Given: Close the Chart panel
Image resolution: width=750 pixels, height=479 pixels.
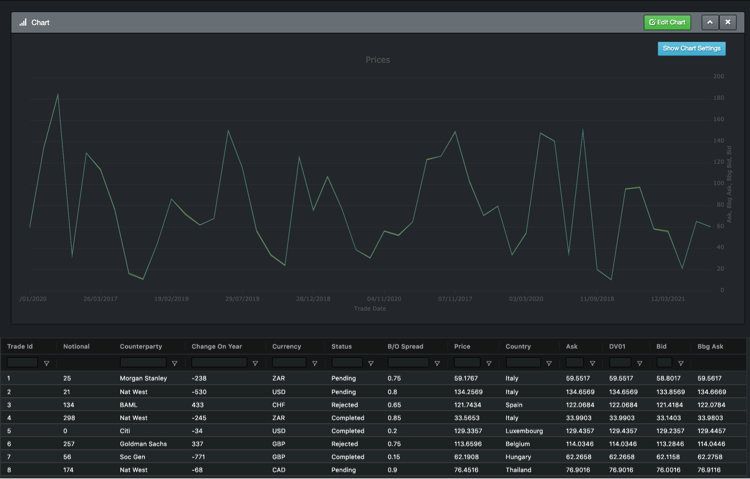Looking at the screenshot, I should pos(728,22).
